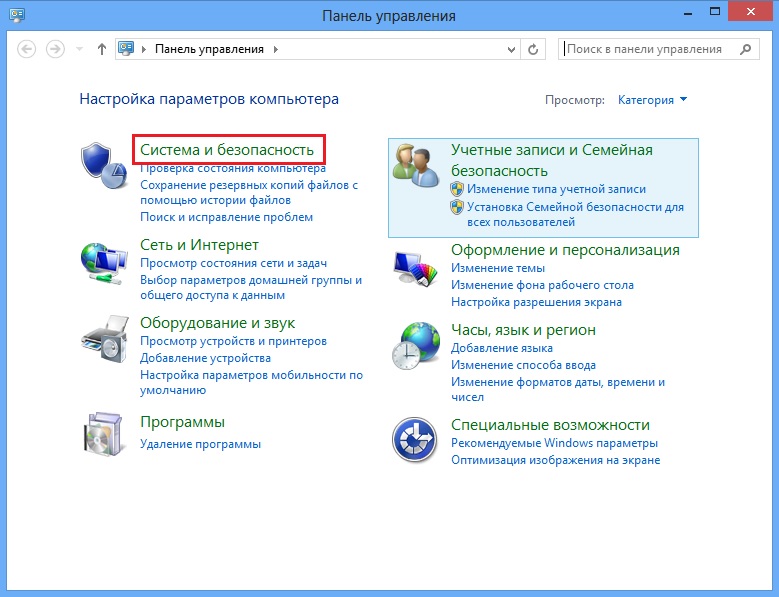Image resolution: width=779 pixels, height=597 pixels.
Task: Minimize the Панель управления window
Action: pos(688,12)
